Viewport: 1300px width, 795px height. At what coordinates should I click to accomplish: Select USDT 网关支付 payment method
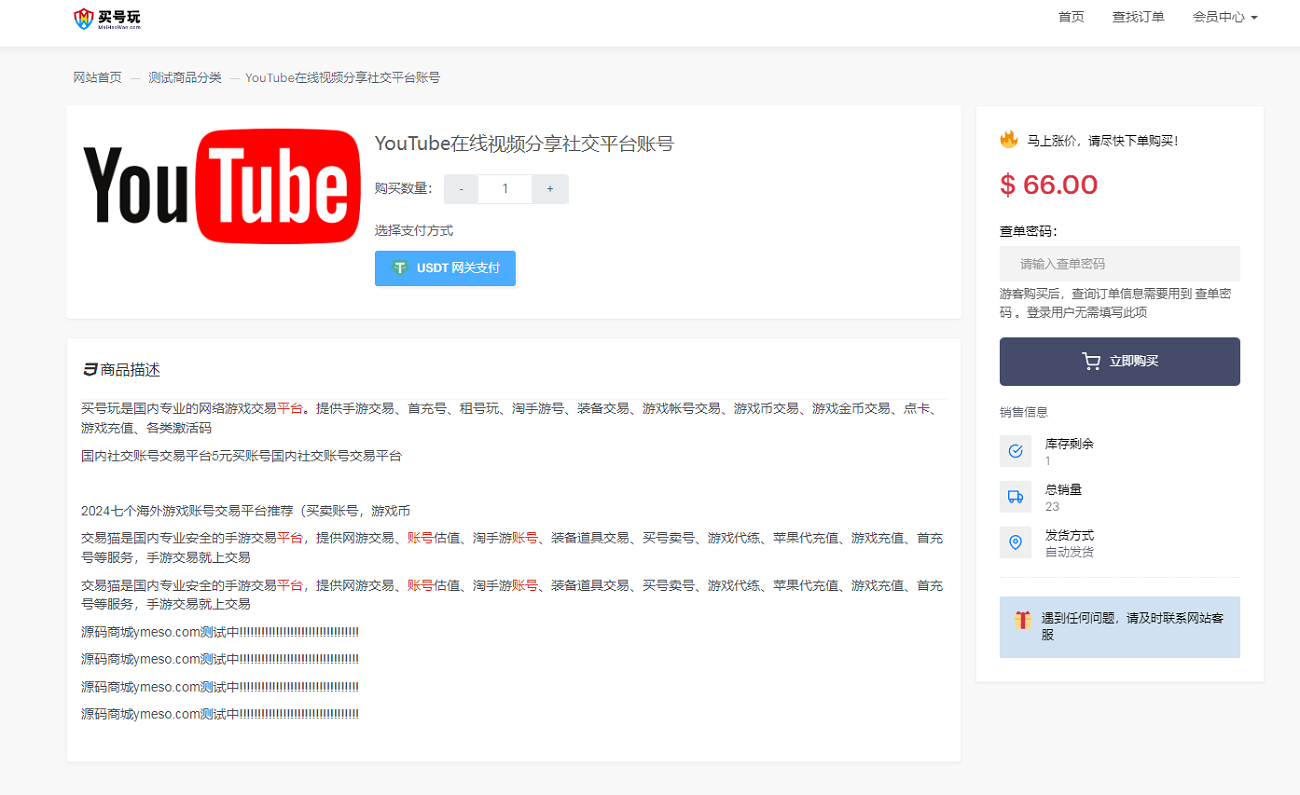[445, 268]
